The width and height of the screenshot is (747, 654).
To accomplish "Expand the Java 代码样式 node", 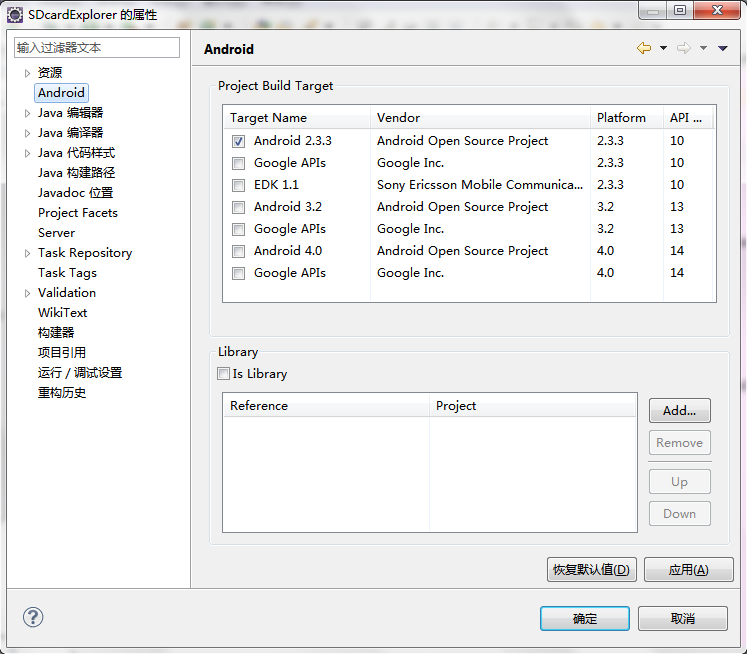I will coord(27,153).
